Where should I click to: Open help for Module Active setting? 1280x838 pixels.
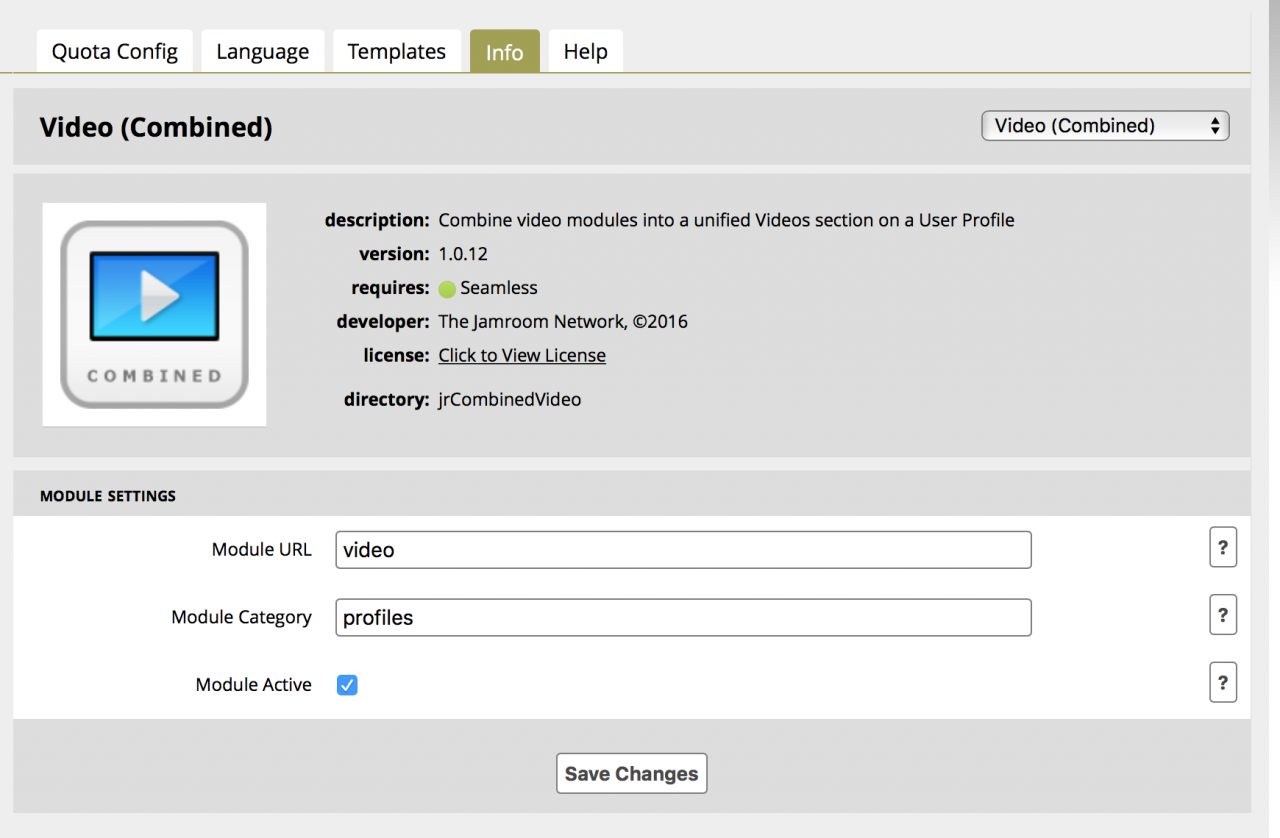coord(1222,683)
